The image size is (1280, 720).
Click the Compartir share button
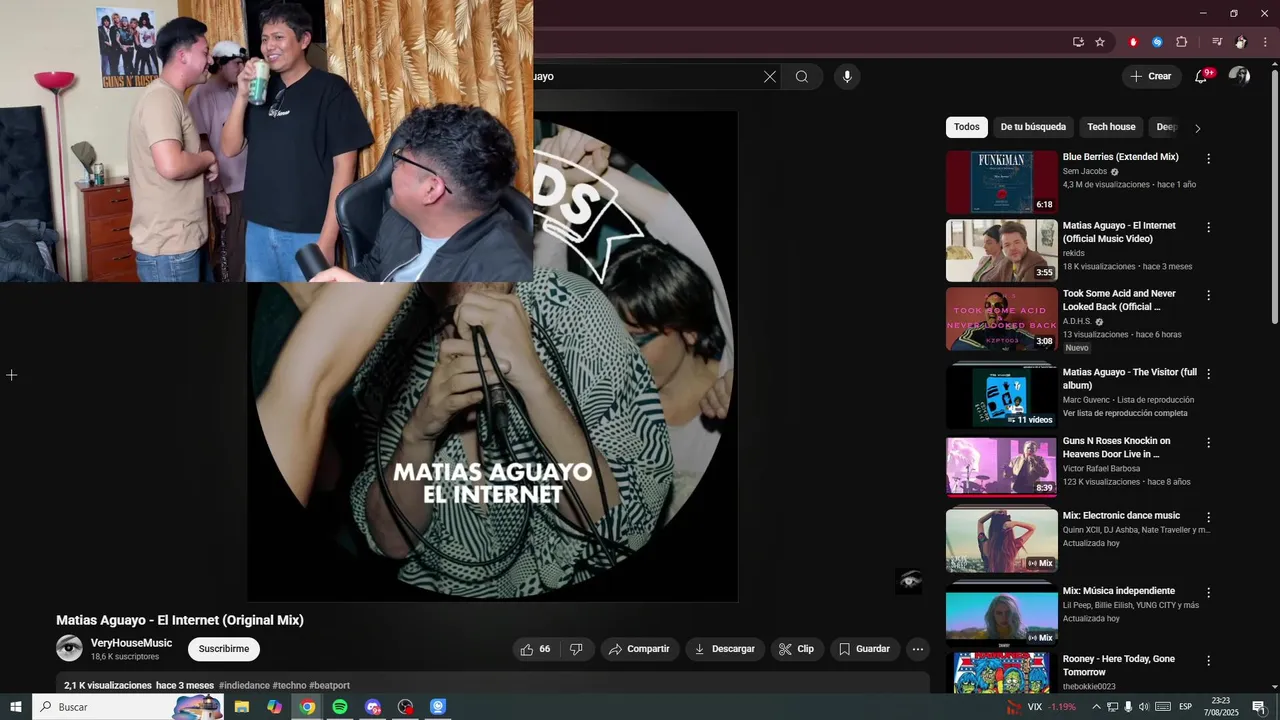click(x=640, y=649)
